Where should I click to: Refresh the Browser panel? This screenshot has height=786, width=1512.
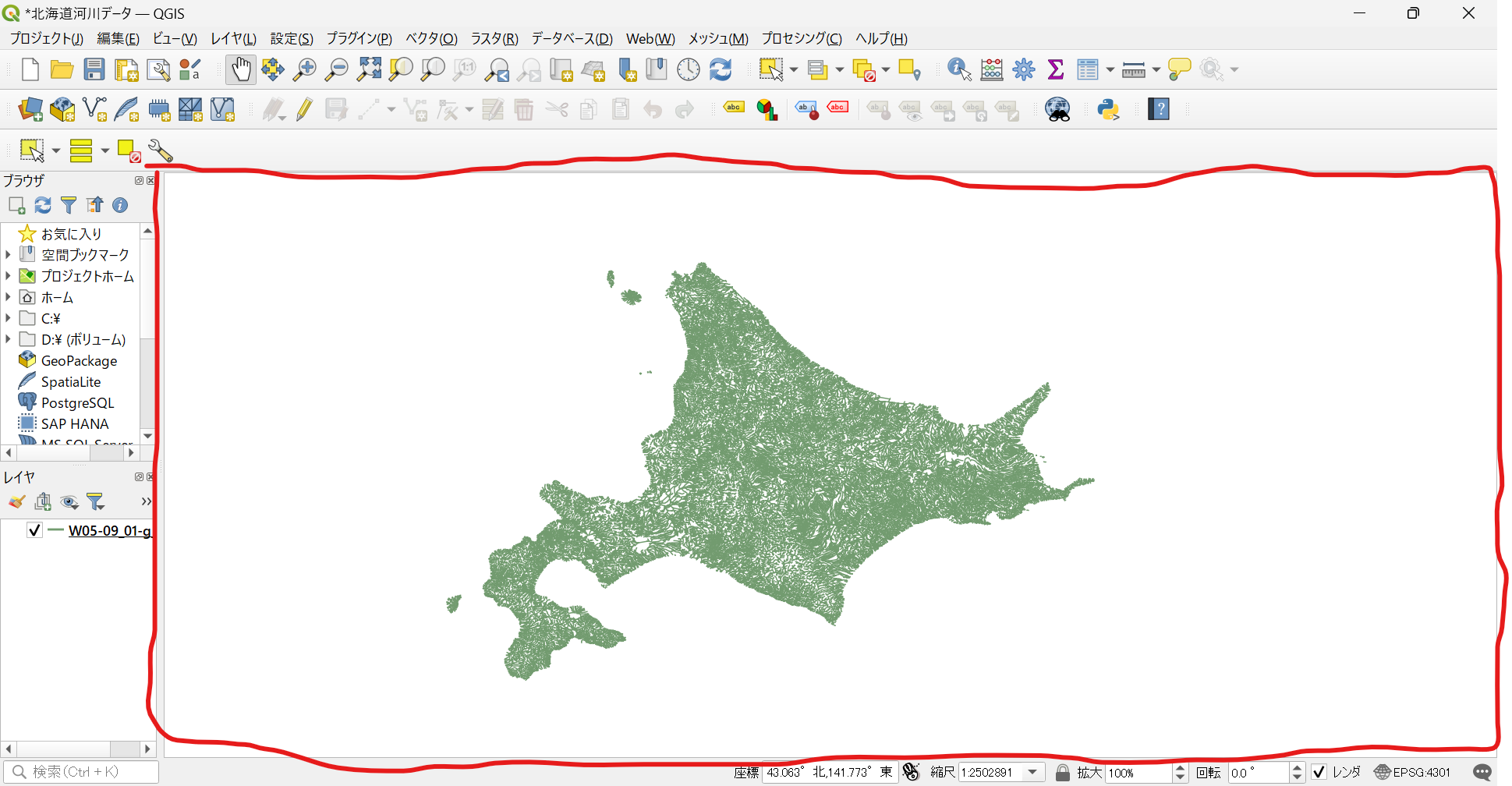click(43, 205)
